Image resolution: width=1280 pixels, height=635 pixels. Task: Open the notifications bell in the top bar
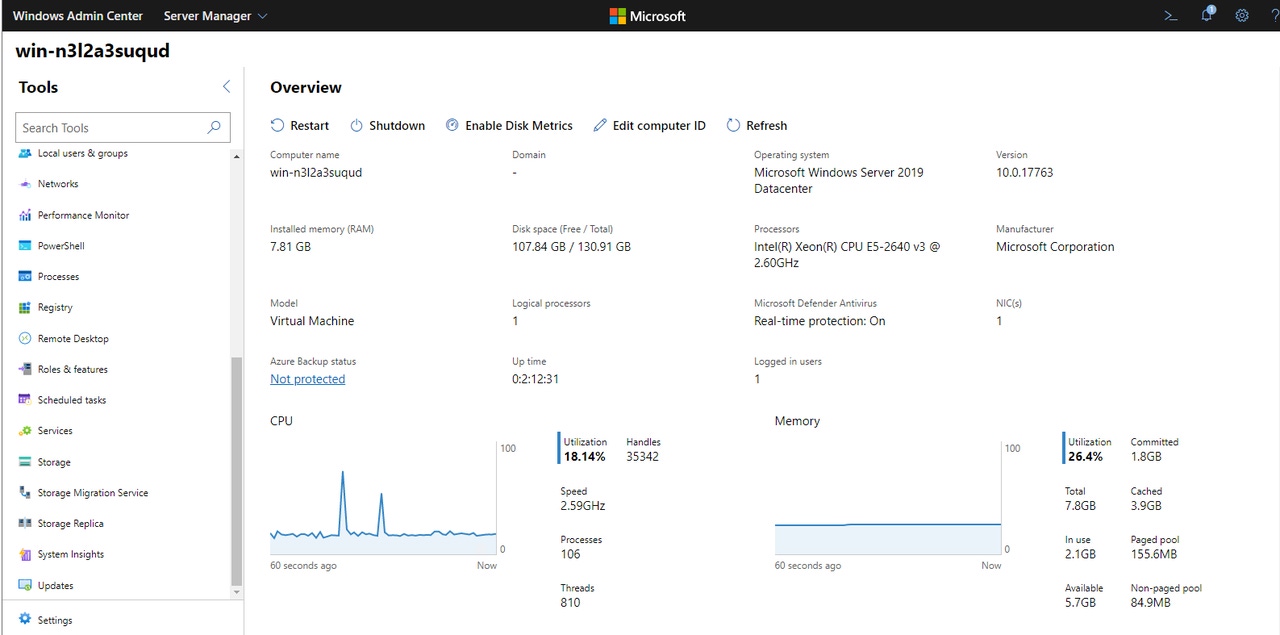1206,15
